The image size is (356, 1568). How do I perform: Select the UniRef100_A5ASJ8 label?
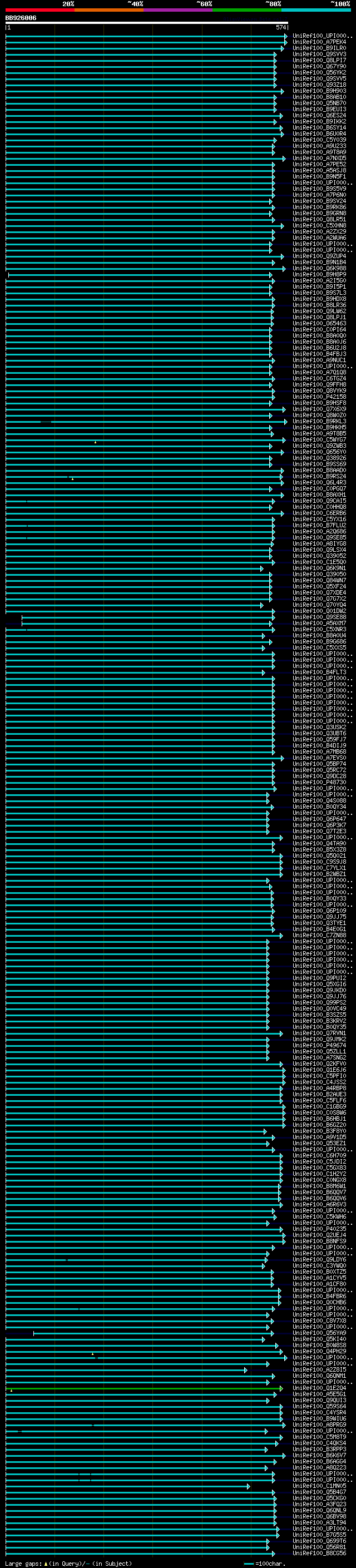click(319, 170)
